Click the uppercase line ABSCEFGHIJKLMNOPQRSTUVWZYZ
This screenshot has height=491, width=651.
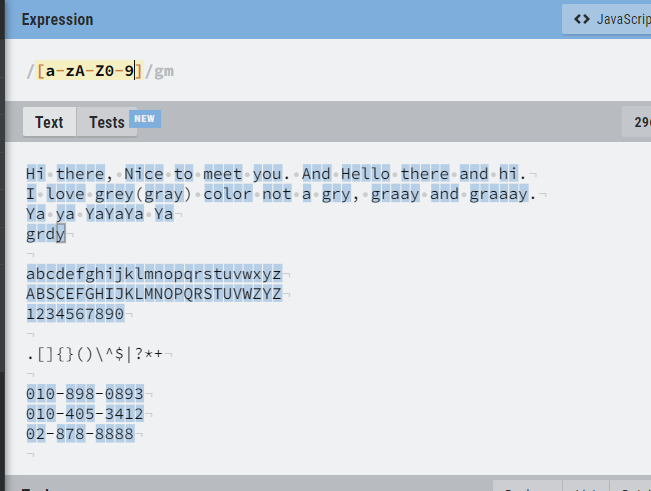(154, 294)
